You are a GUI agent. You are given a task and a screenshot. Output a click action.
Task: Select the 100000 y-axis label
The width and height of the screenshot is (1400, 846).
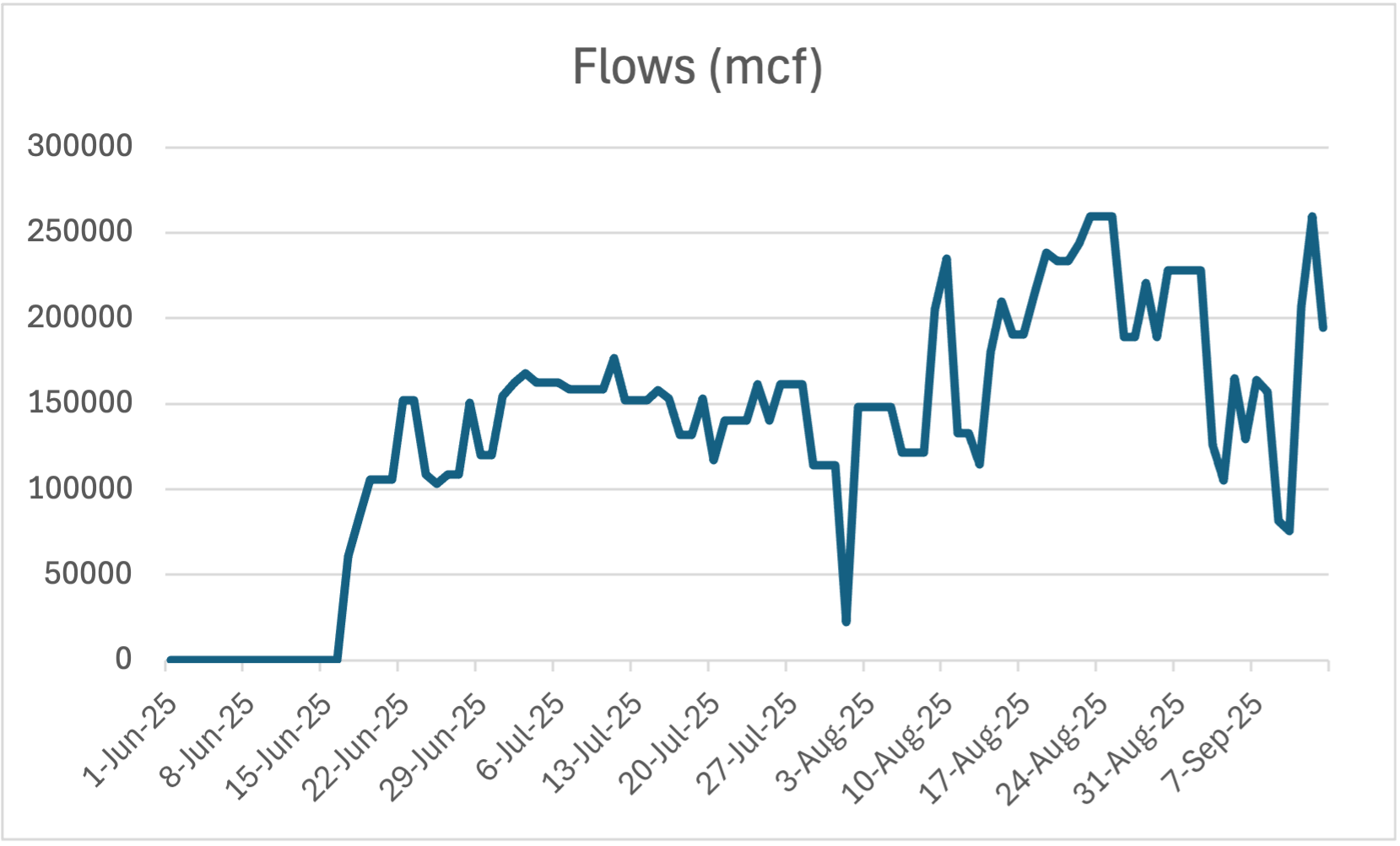[x=80, y=488]
